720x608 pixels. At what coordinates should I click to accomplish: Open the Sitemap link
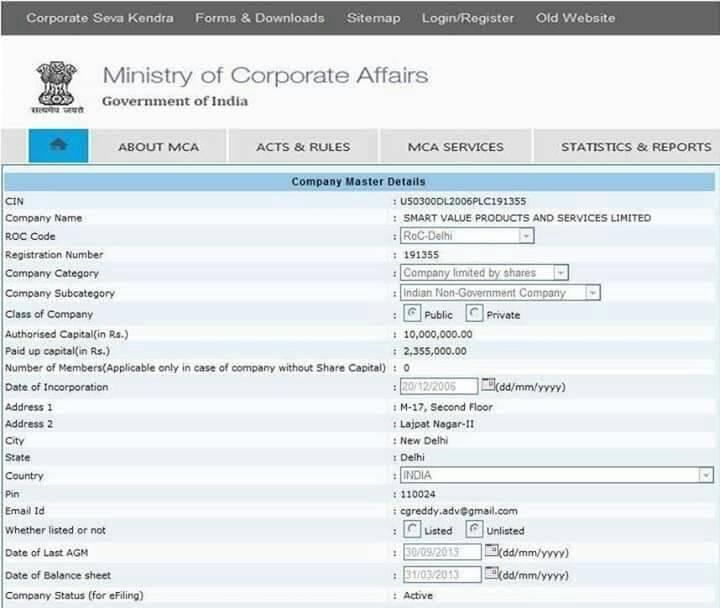pyautogui.click(x=373, y=18)
